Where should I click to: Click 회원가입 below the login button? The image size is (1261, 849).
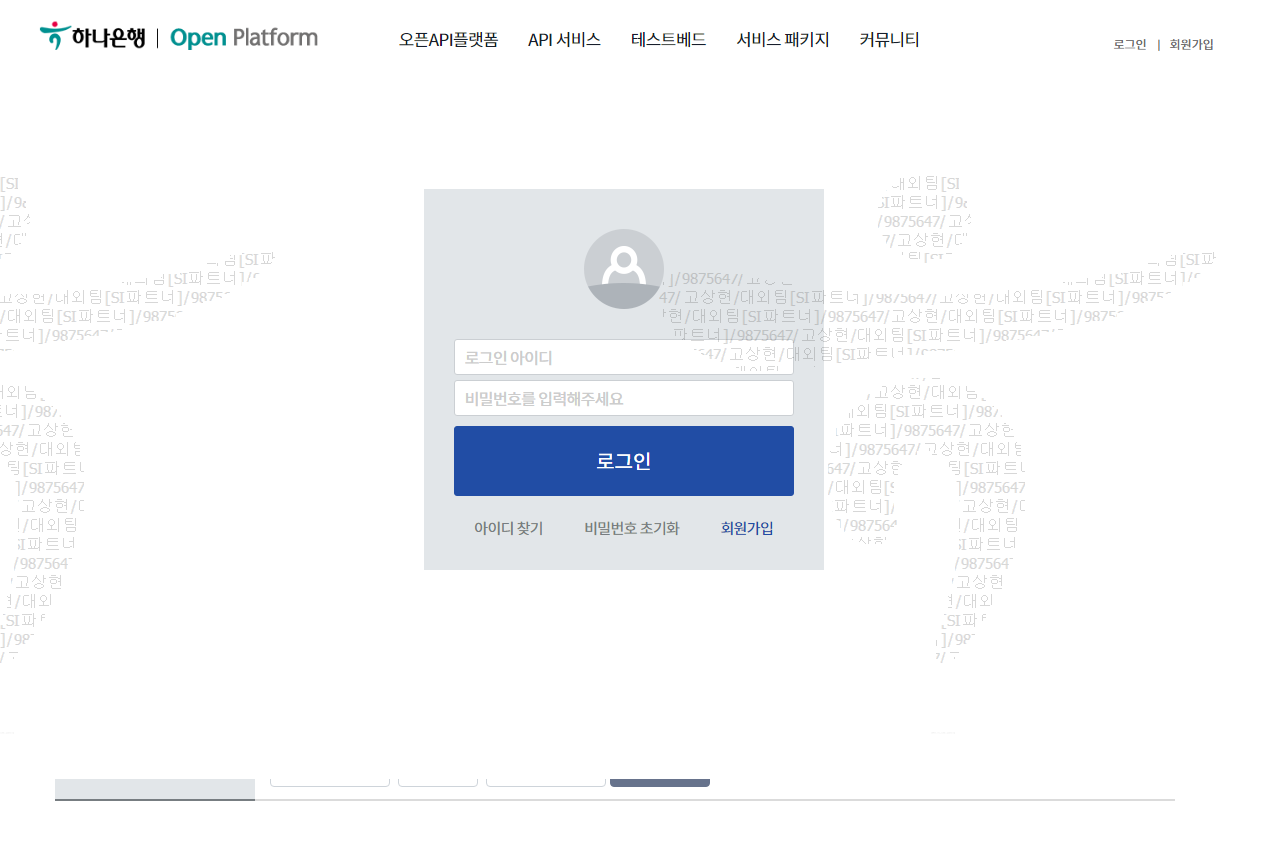coord(746,528)
